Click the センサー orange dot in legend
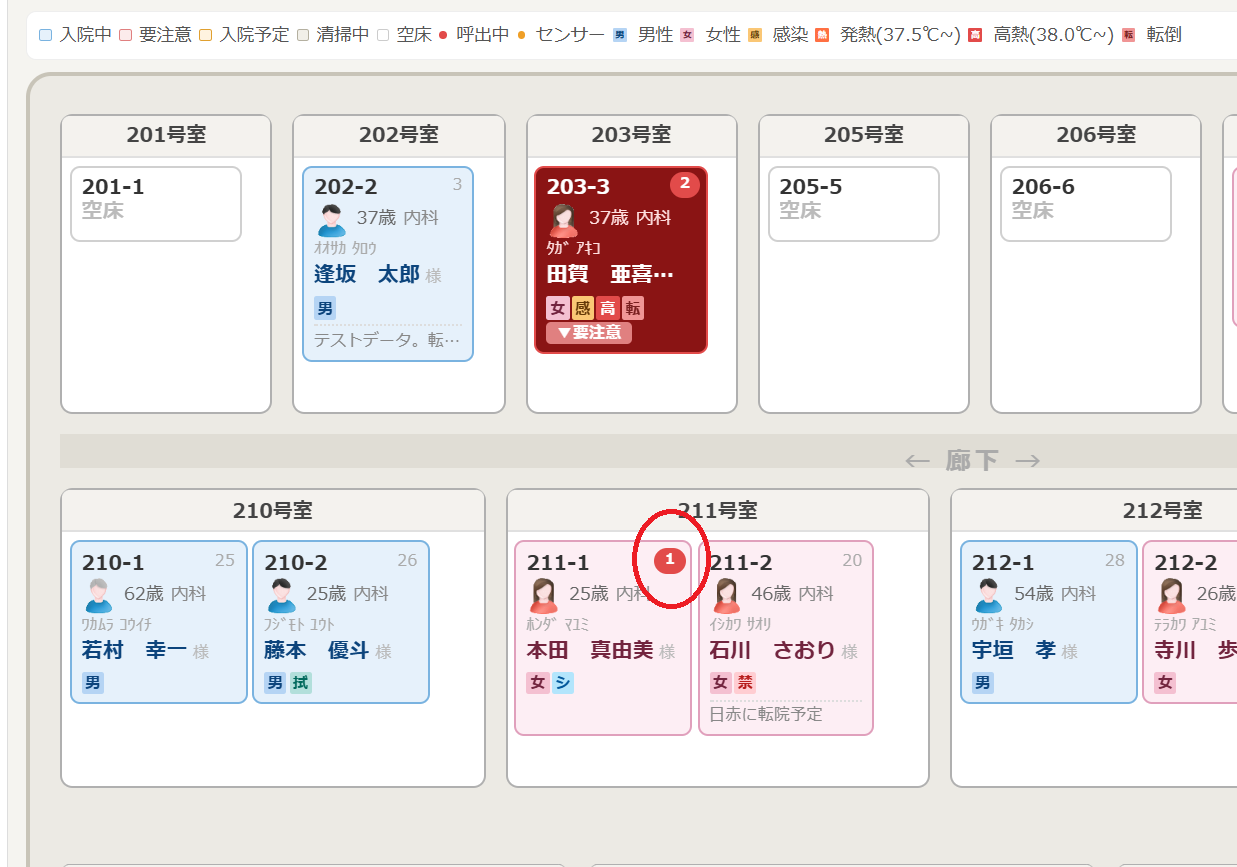 click(522, 35)
